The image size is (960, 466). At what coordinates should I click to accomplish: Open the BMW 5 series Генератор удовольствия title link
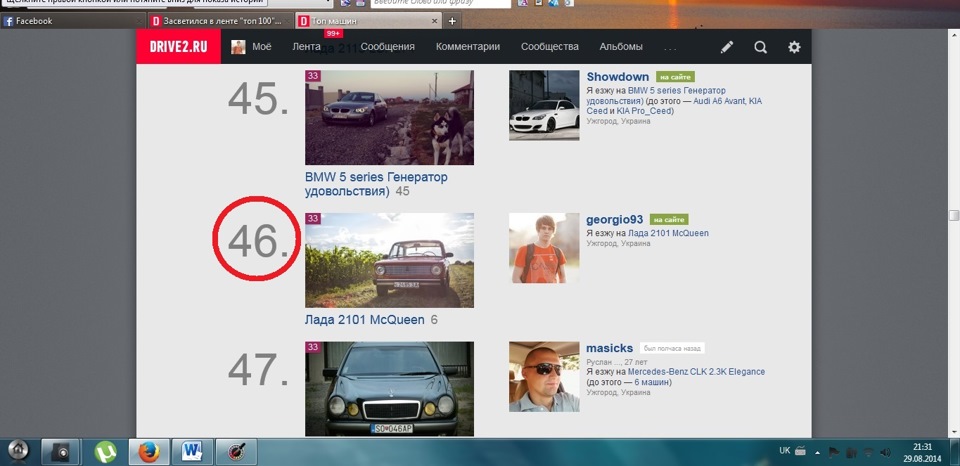click(x=377, y=184)
